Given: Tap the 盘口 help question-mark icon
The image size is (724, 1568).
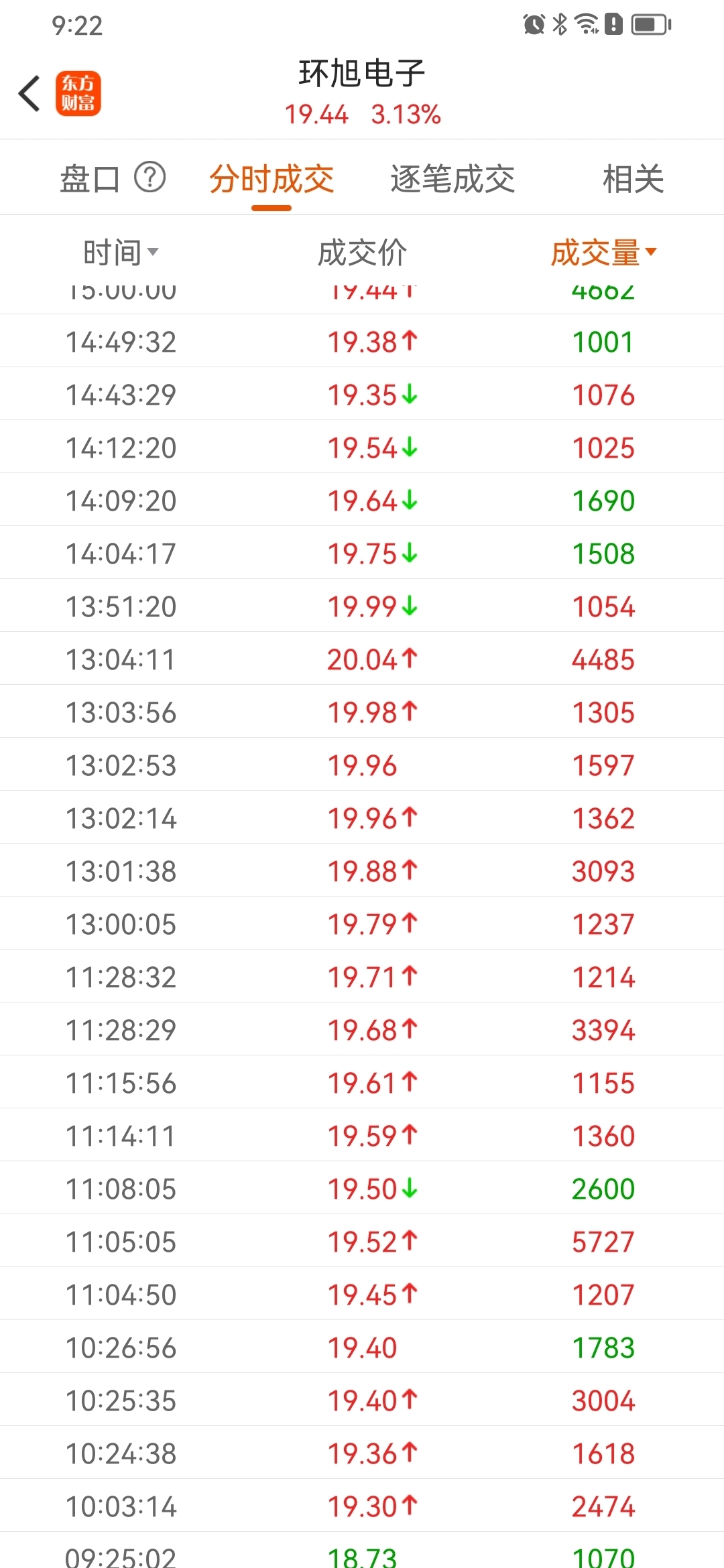Looking at the screenshot, I should (150, 178).
